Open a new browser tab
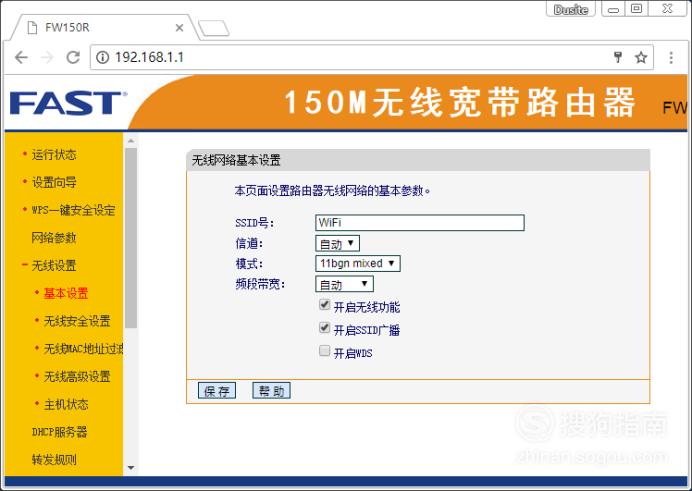Viewport: 692px width, 491px height. pyautogui.click(x=214, y=28)
